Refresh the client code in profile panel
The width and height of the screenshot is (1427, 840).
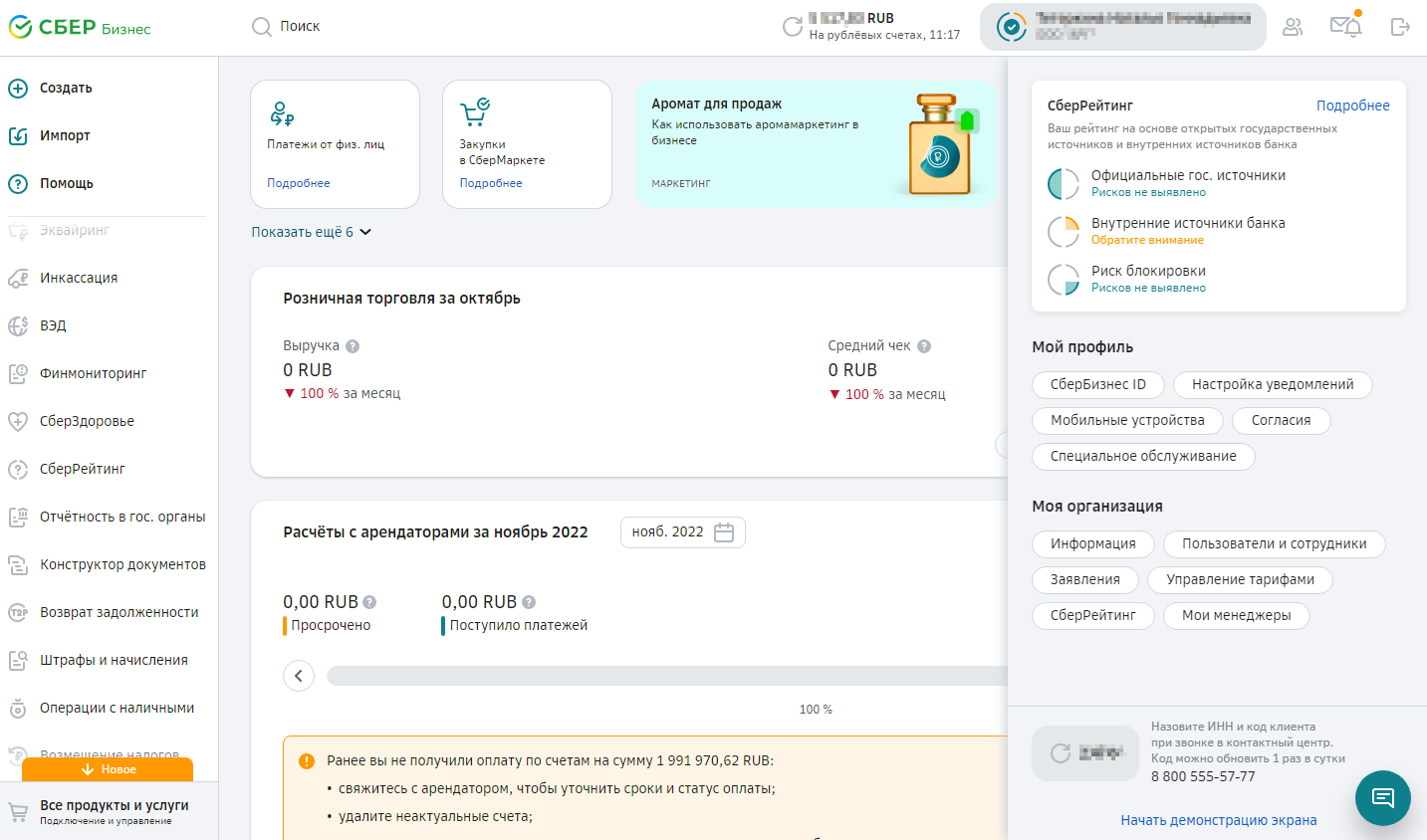point(1061,753)
